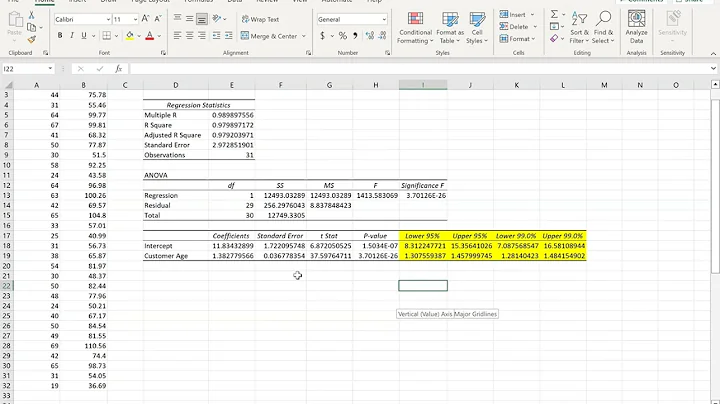Image resolution: width=720 pixels, height=404 pixels.
Task: Click Increase Decimal icon
Action: pos(370,35)
